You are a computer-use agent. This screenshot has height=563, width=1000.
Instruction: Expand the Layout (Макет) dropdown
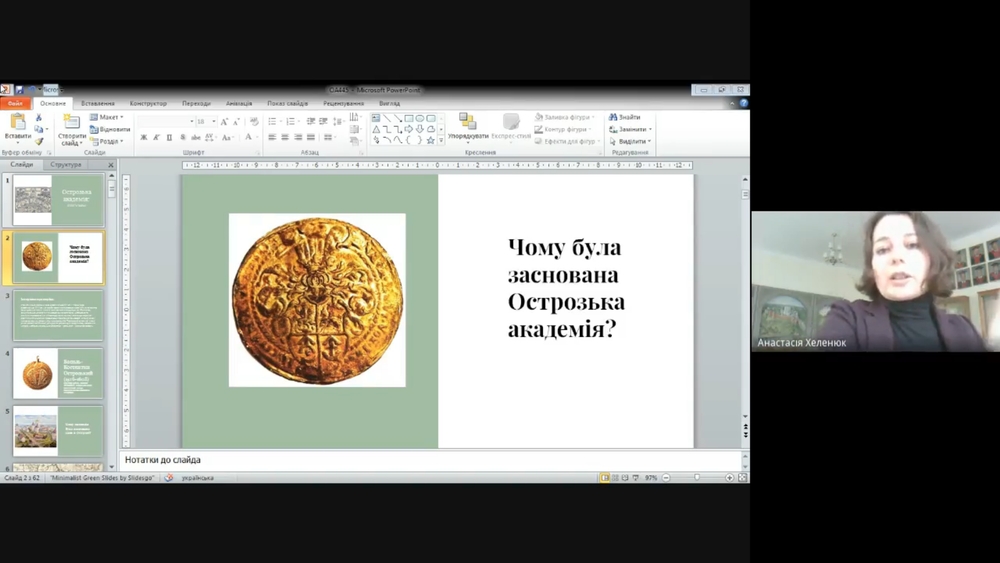click(x=108, y=117)
